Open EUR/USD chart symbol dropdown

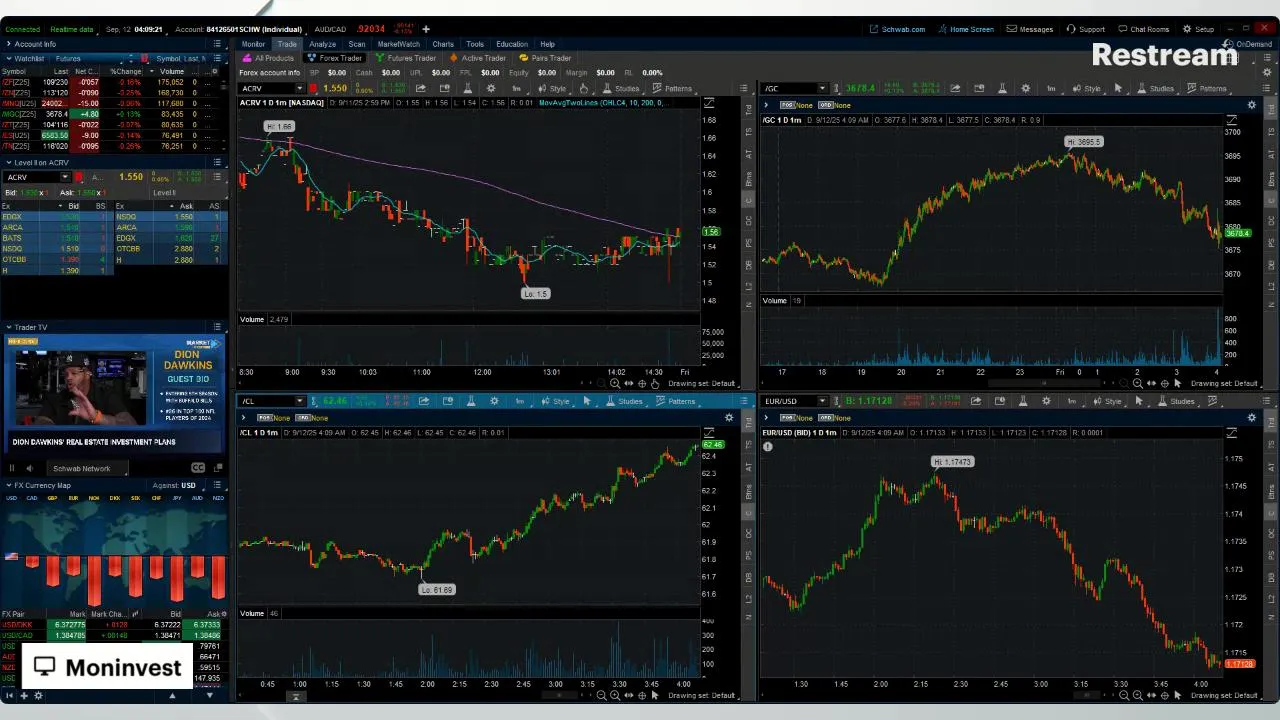(x=823, y=401)
